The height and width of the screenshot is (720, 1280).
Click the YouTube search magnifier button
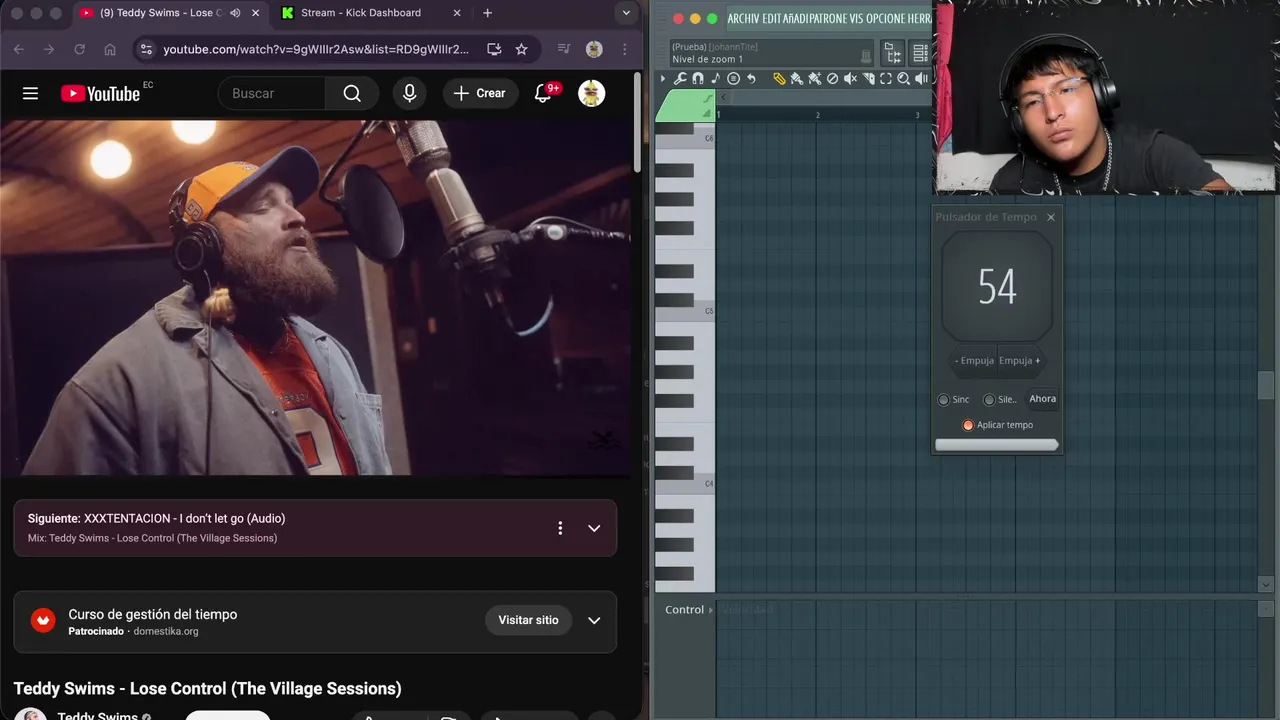pyautogui.click(x=352, y=93)
